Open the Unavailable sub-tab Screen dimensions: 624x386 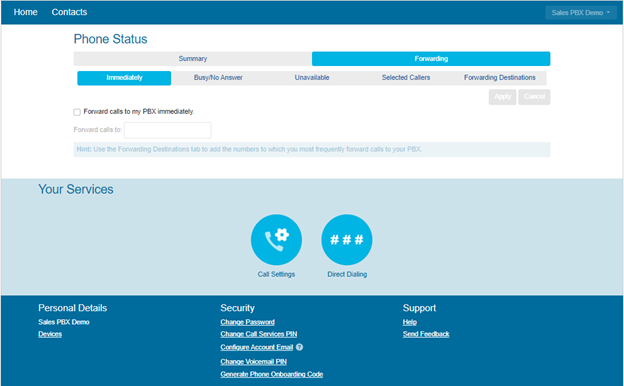pyautogui.click(x=312, y=78)
